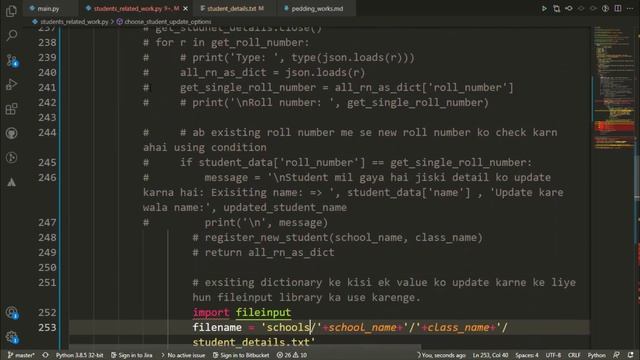Open the Run and Debug view
The width and height of the screenshot is (640, 360).
click(x=11, y=84)
